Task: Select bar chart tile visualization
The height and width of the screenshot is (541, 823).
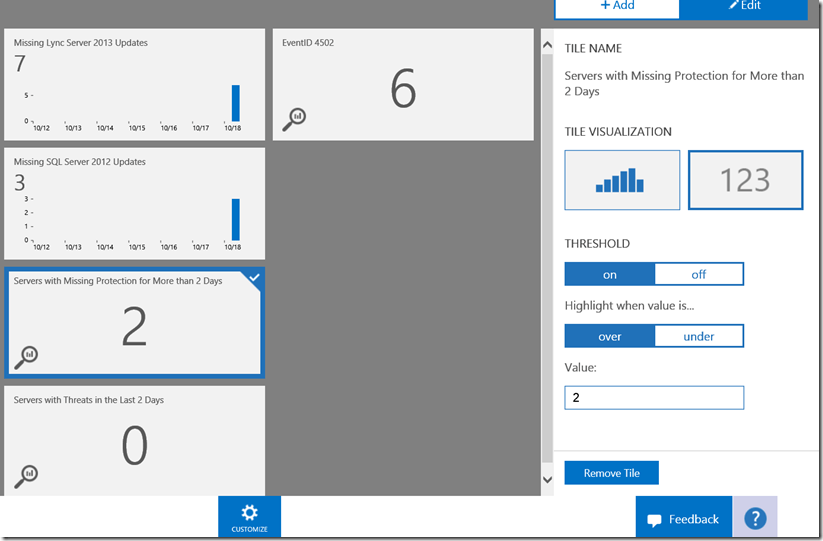Action: [x=622, y=180]
